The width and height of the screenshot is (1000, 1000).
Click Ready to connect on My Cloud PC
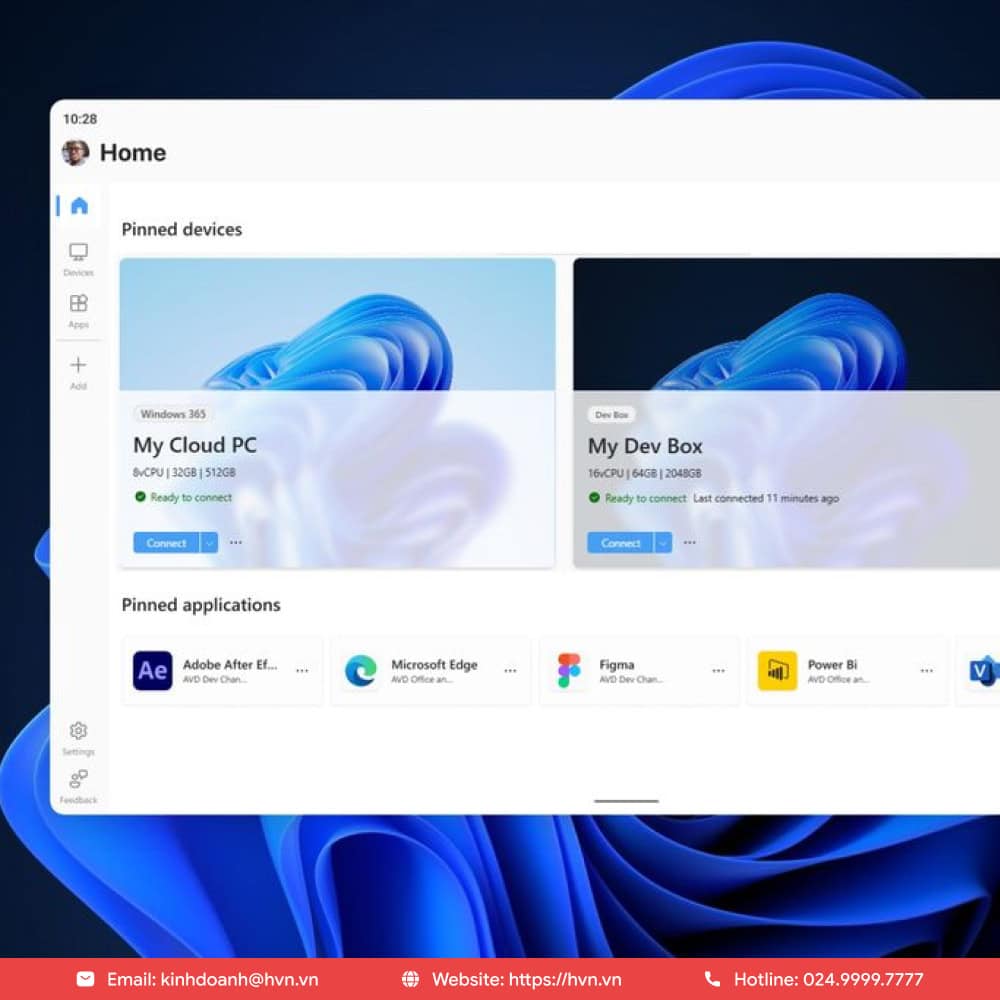(x=184, y=497)
